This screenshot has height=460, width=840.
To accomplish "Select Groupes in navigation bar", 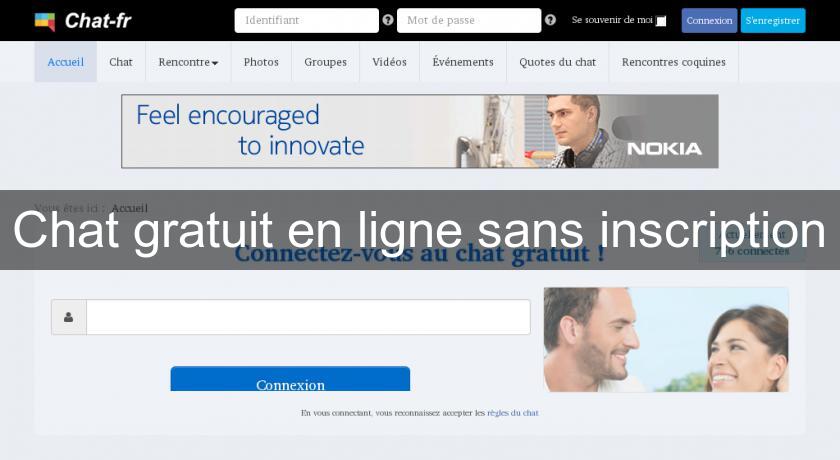I will tap(325, 62).
